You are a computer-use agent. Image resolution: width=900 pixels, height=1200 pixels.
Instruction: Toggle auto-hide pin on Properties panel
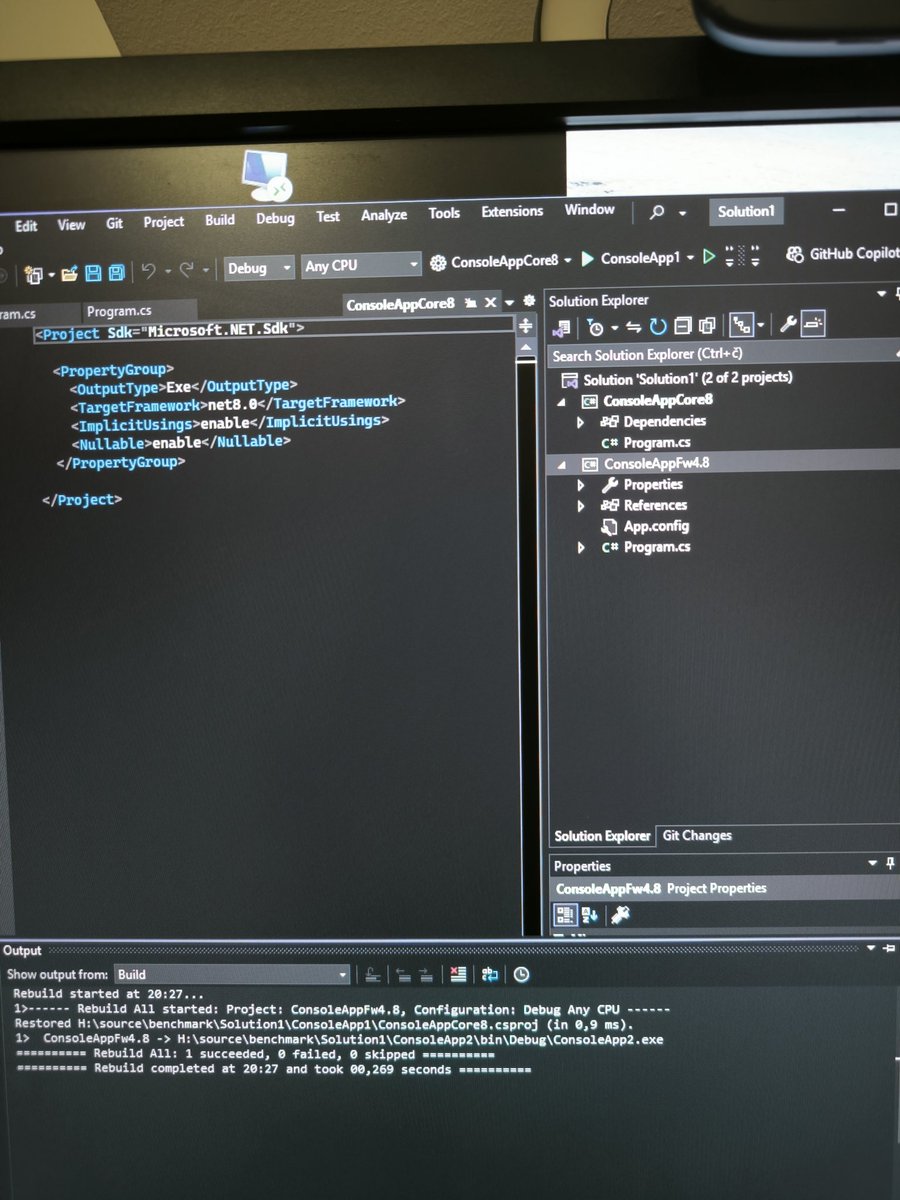(890, 863)
